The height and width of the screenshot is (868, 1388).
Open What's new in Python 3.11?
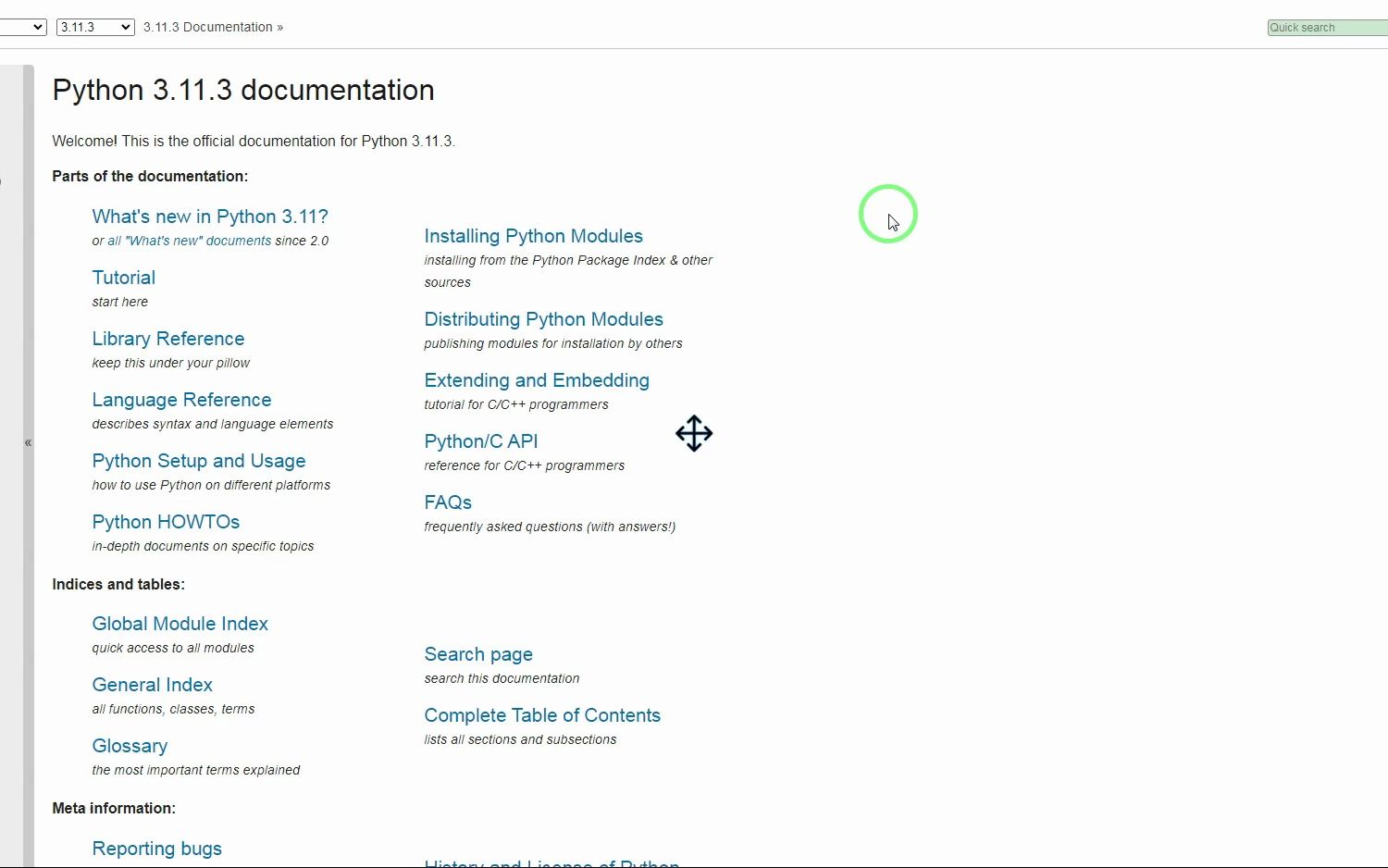click(210, 217)
